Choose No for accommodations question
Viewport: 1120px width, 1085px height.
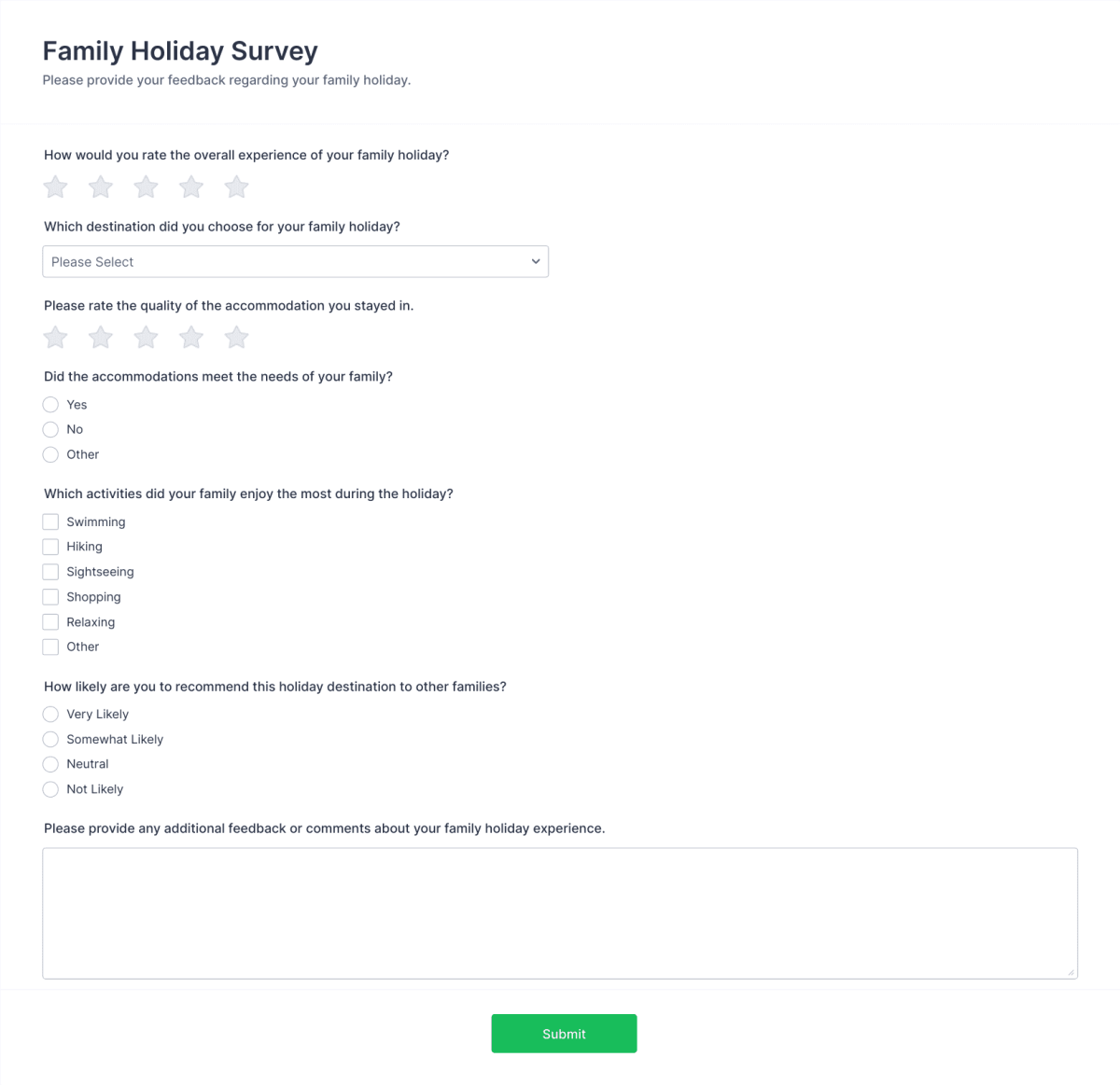coord(50,429)
